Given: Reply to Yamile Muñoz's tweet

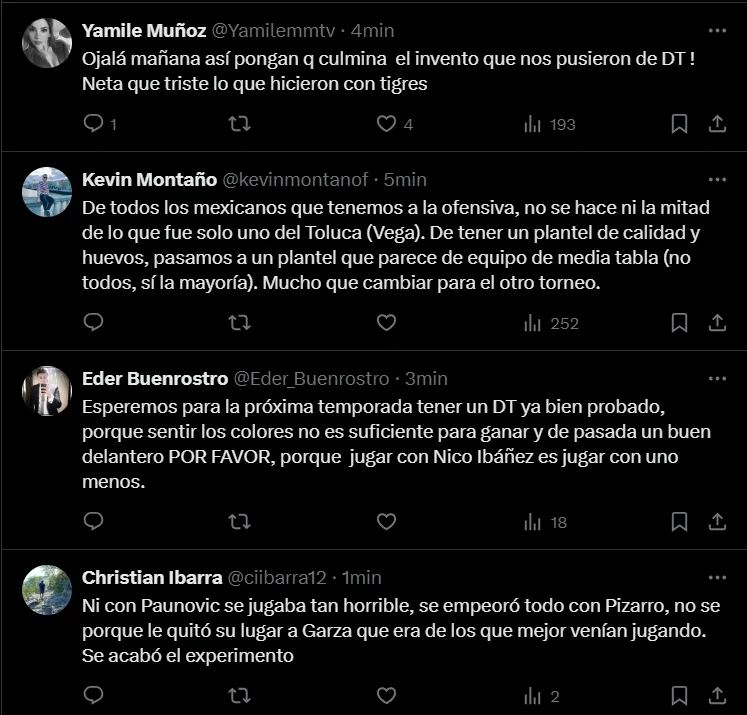Looking at the screenshot, I should pyautogui.click(x=93, y=124).
